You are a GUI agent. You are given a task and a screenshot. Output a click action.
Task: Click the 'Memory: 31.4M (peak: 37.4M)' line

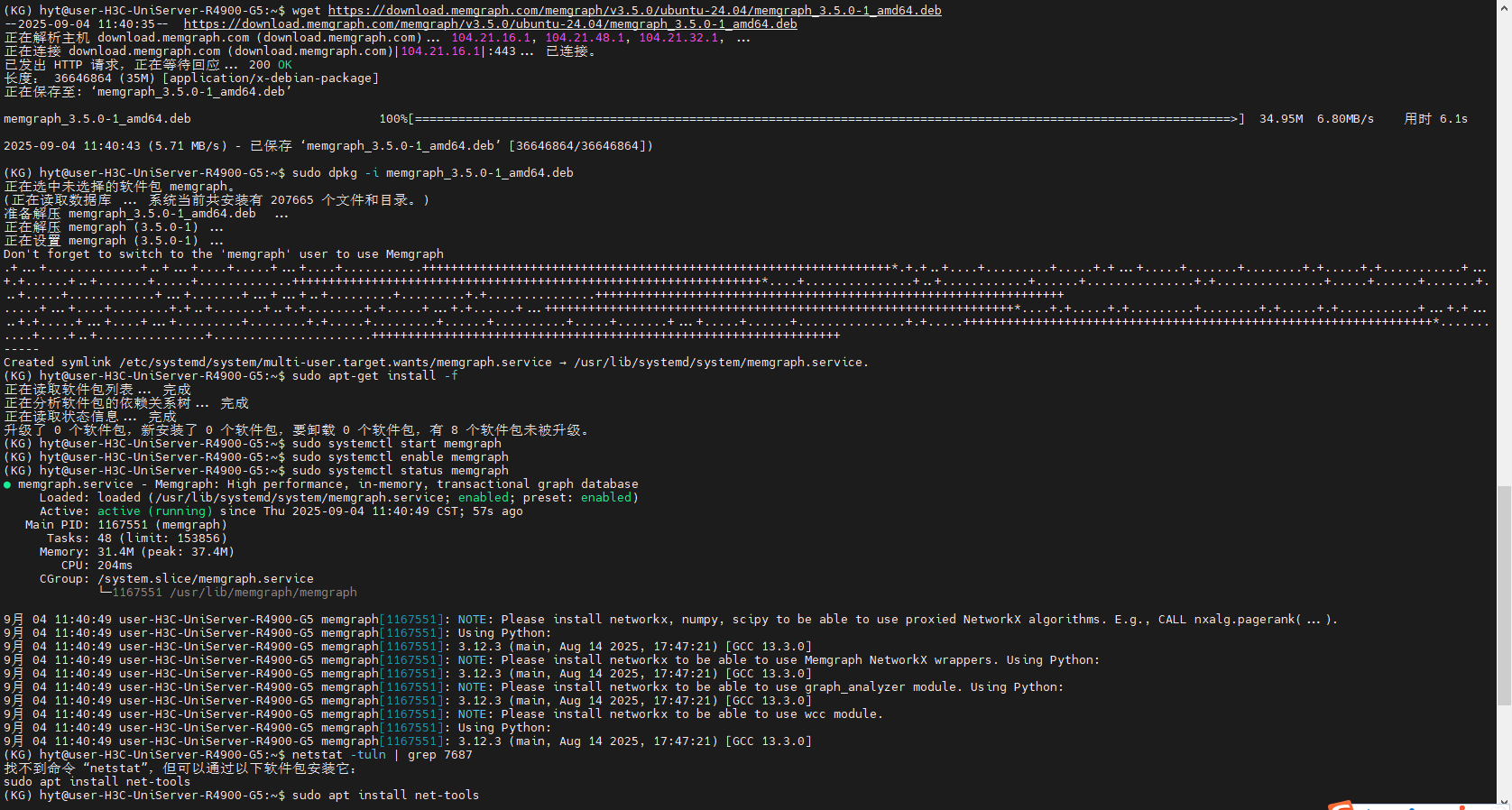(136, 552)
